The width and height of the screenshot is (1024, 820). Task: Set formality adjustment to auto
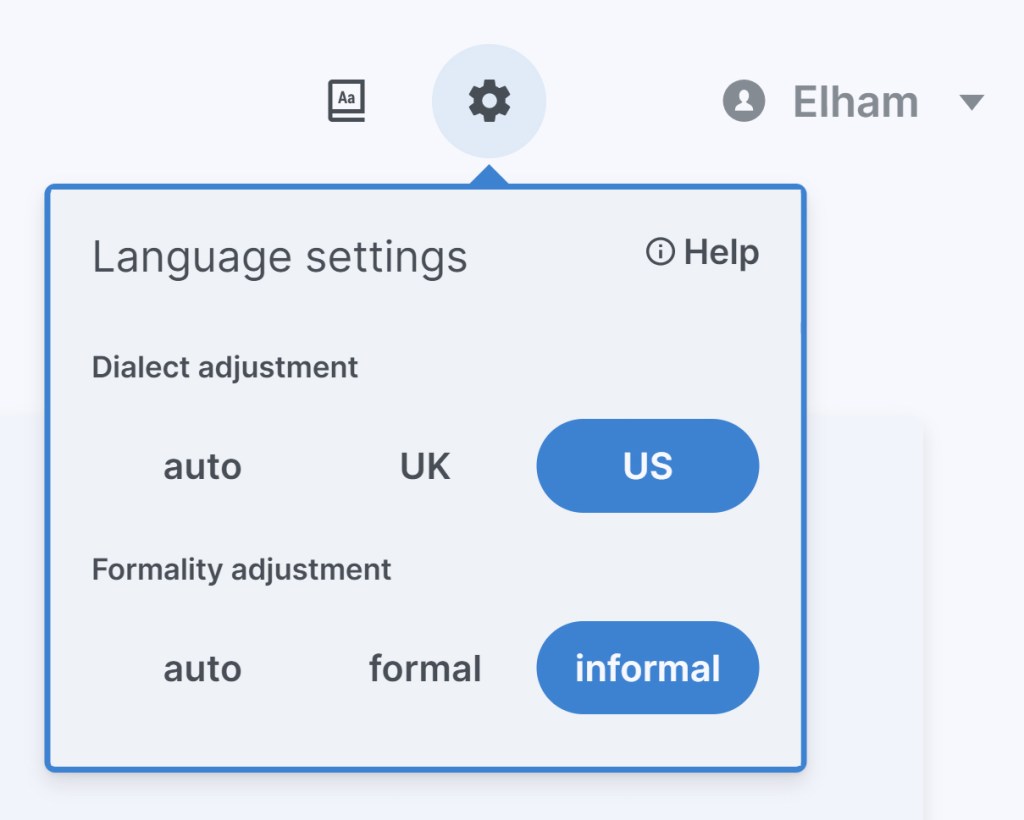pyautogui.click(x=203, y=668)
